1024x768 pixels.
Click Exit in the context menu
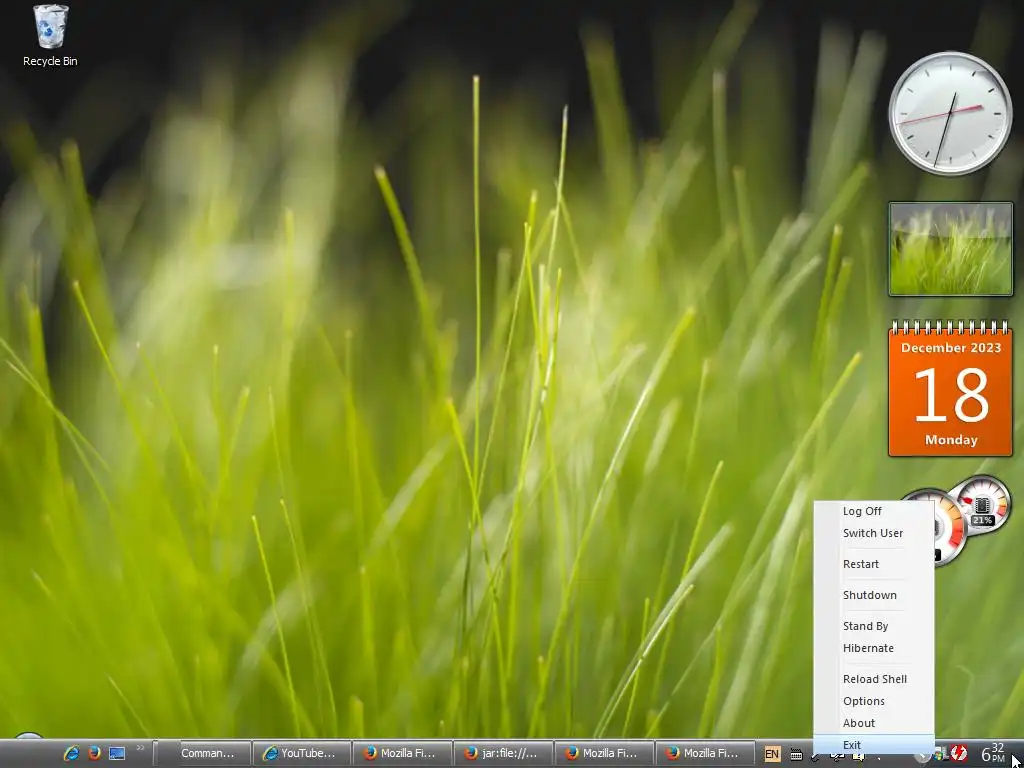click(874, 745)
